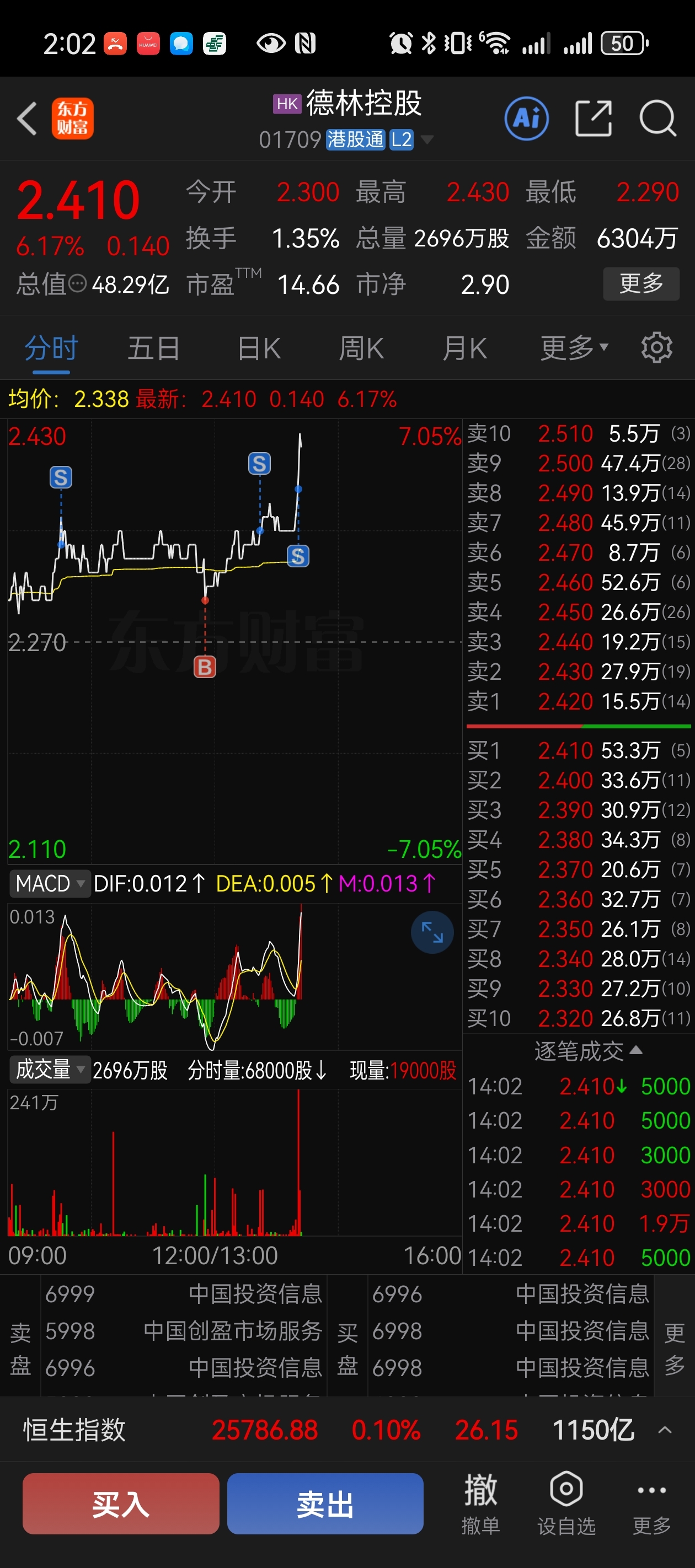Tap the NFC status icon
695x1568 pixels.
point(305,43)
